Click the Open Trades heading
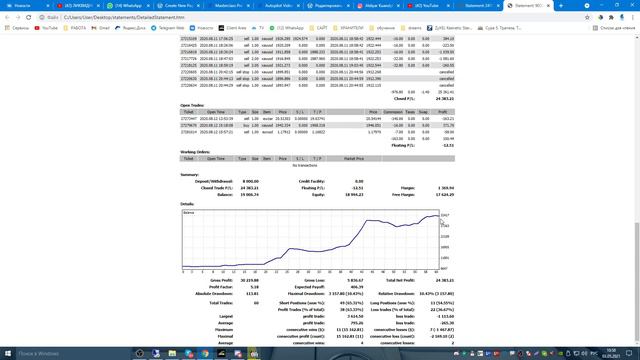The width and height of the screenshot is (640, 360). pyautogui.click(x=192, y=105)
